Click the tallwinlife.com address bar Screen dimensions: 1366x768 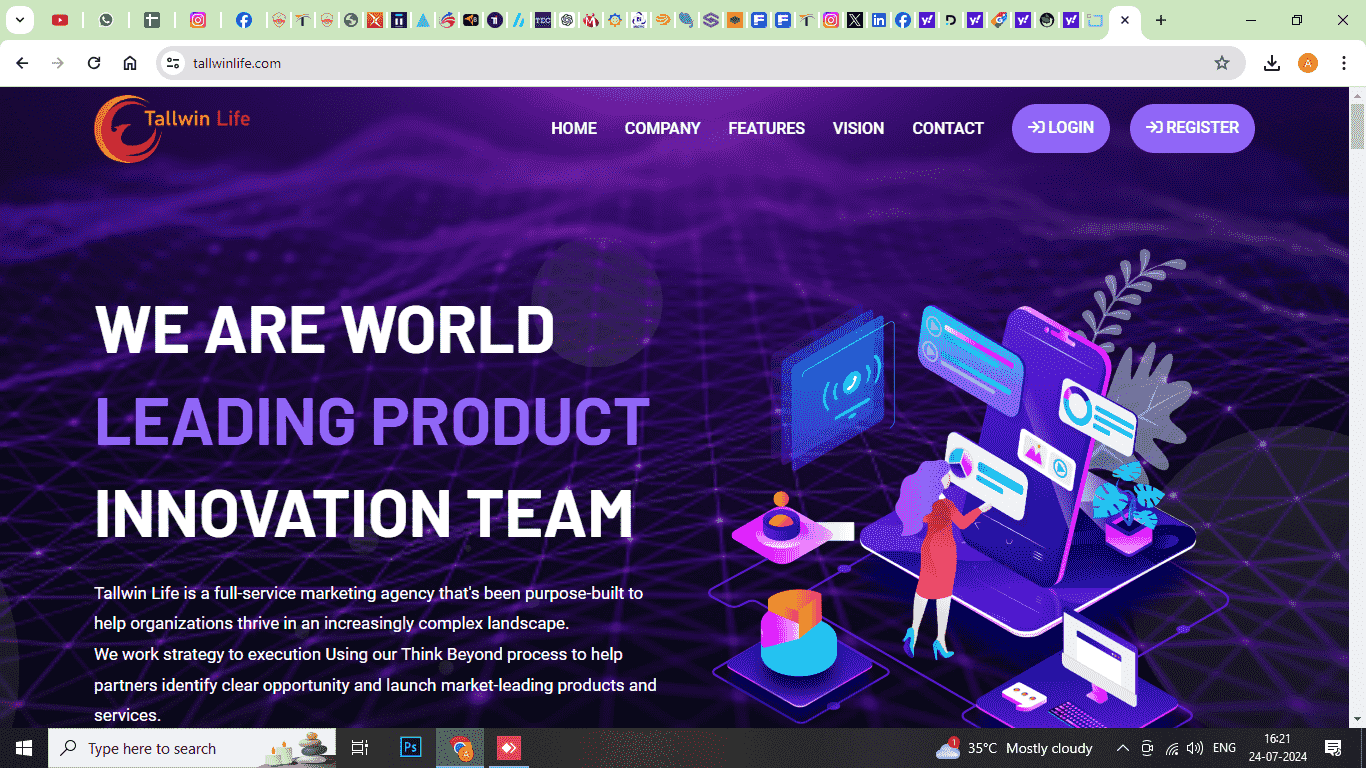point(700,63)
